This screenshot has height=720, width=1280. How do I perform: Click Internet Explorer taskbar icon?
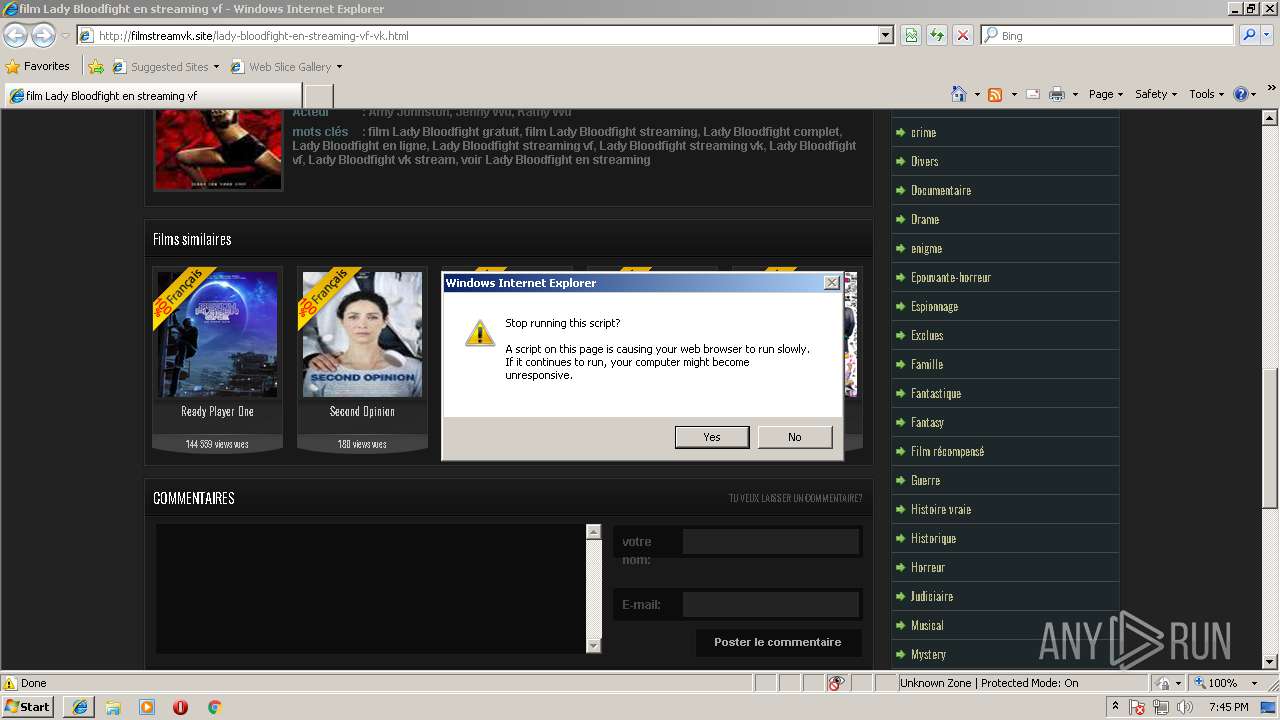[x=80, y=707]
